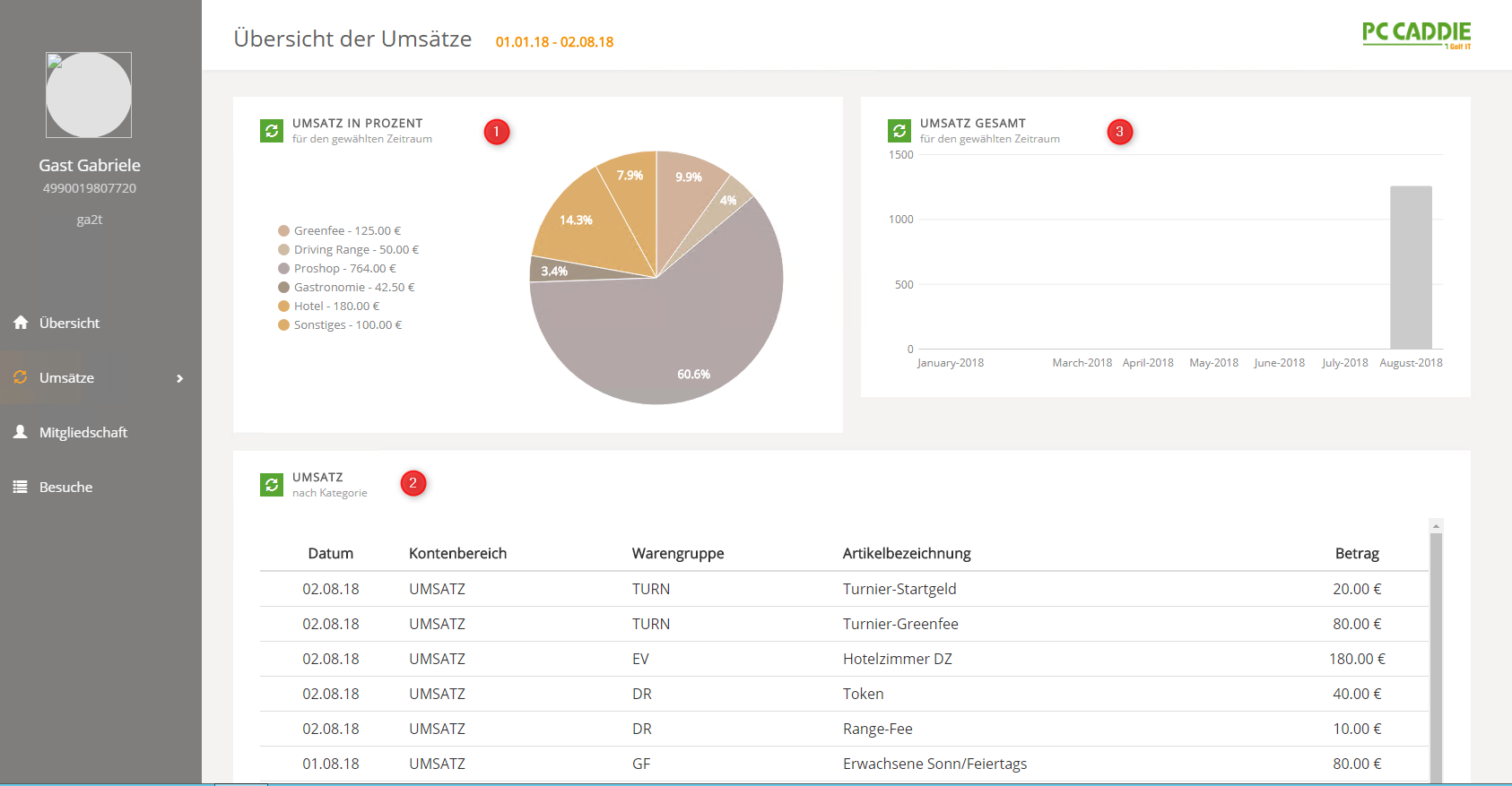This screenshot has height=786, width=1512.
Task: Open the Besuche menu item
Action: click(65, 487)
